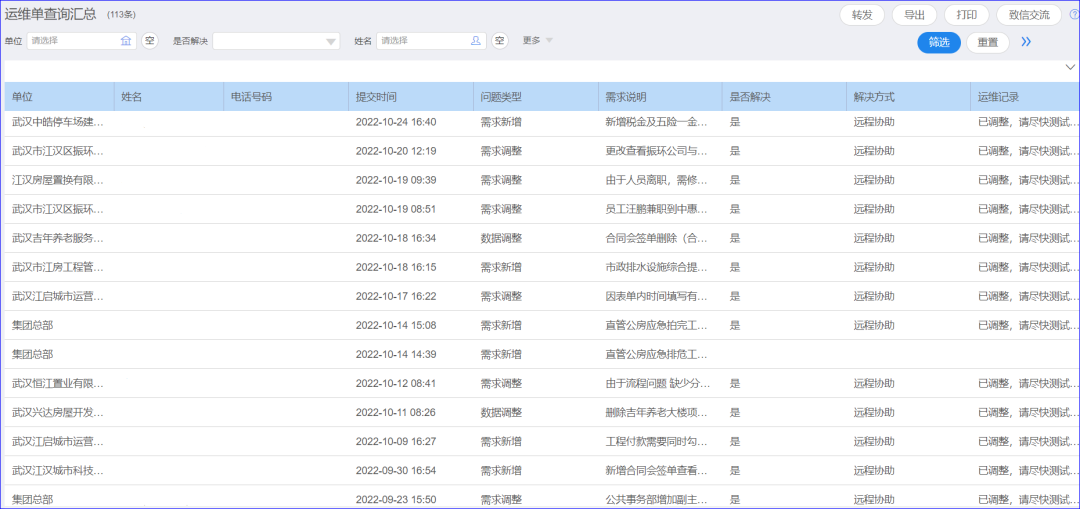Open the requirement 删除吉年养老大楼项…
1080x509 pixels.
(656, 412)
